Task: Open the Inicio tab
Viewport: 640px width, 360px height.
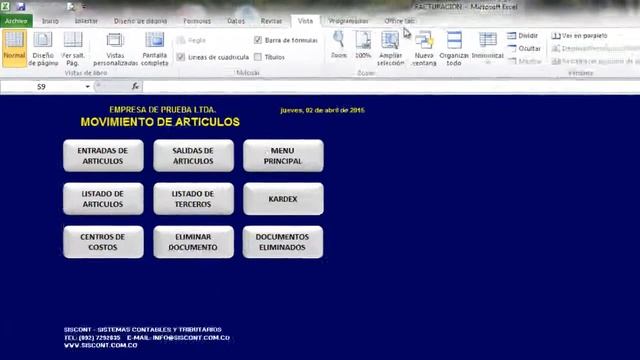Action: [x=51, y=21]
